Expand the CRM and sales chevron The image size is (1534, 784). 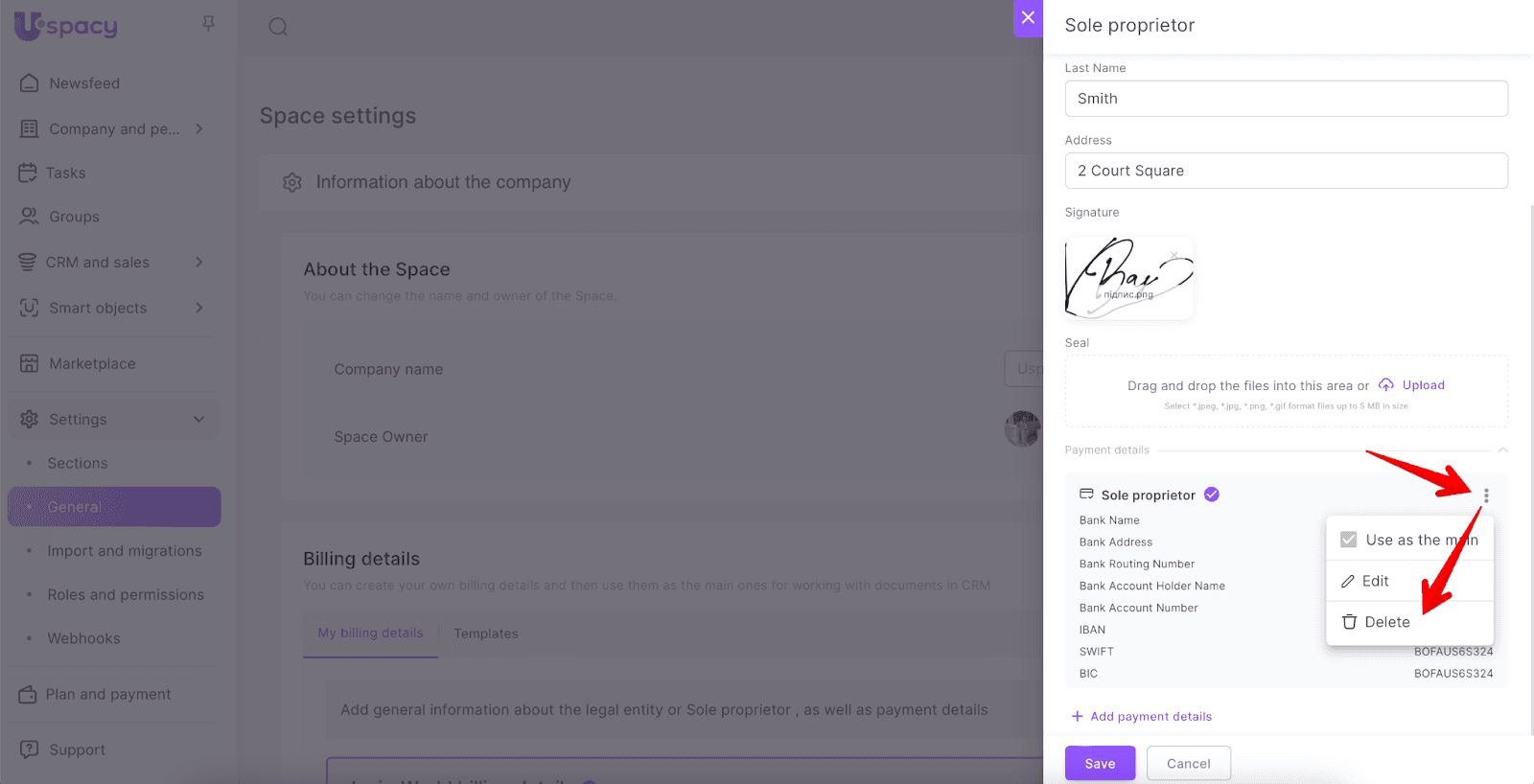point(199,262)
